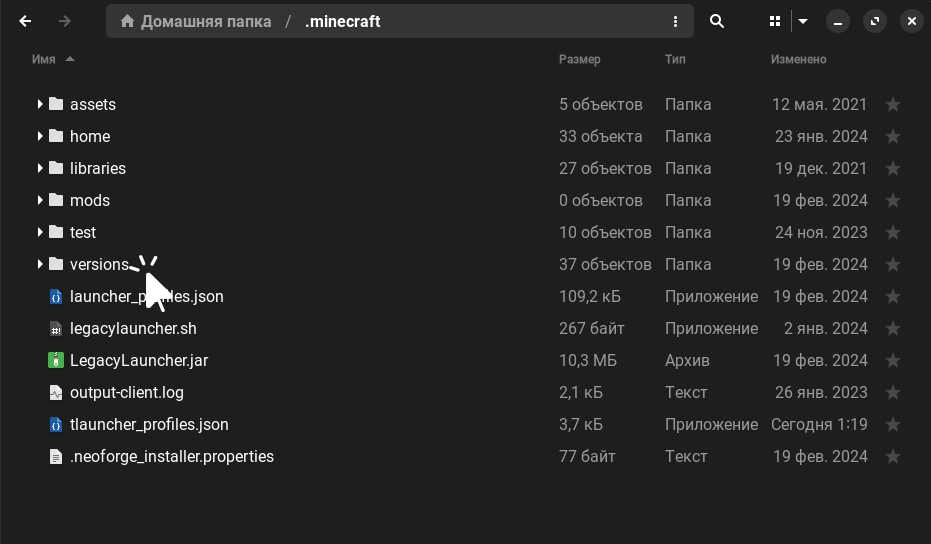Screen dimensions: 931x544
Task: Expand the versions folder triangle
Action: 40,264
